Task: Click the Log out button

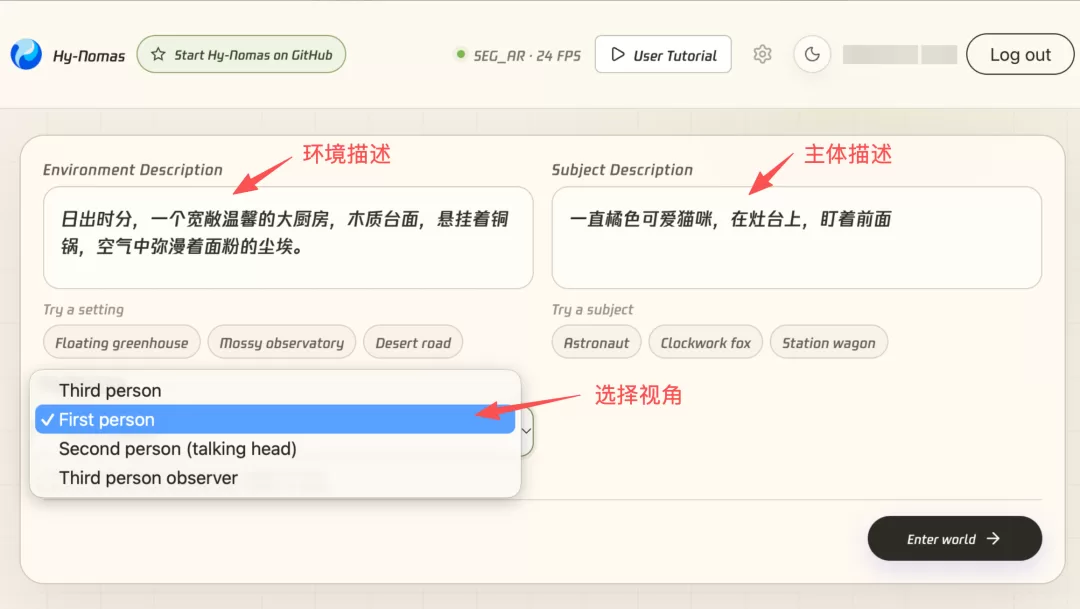Action: [x=1019, y=54]
